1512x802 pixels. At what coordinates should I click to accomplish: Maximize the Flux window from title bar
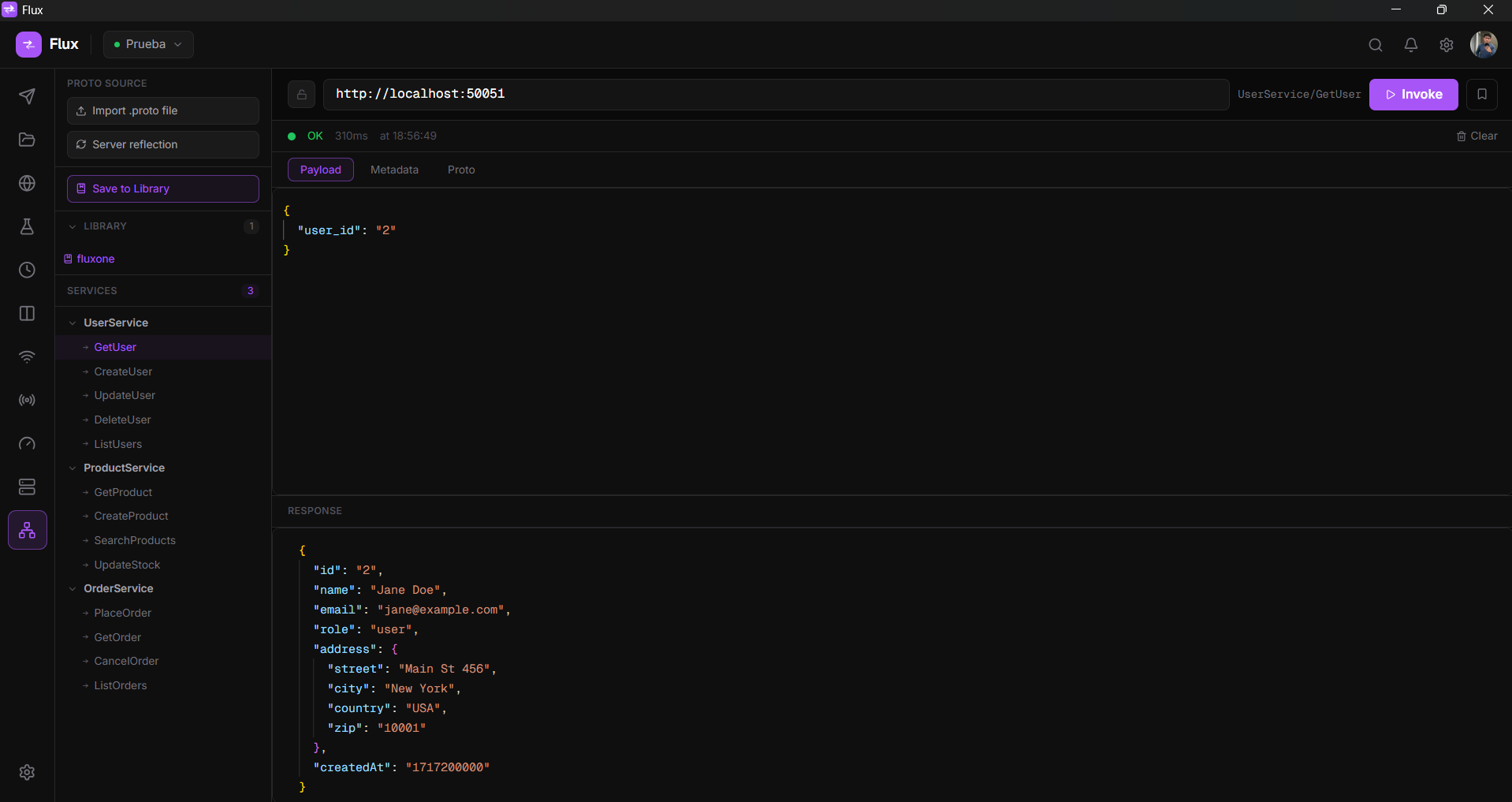click(x=1441, y=10)
